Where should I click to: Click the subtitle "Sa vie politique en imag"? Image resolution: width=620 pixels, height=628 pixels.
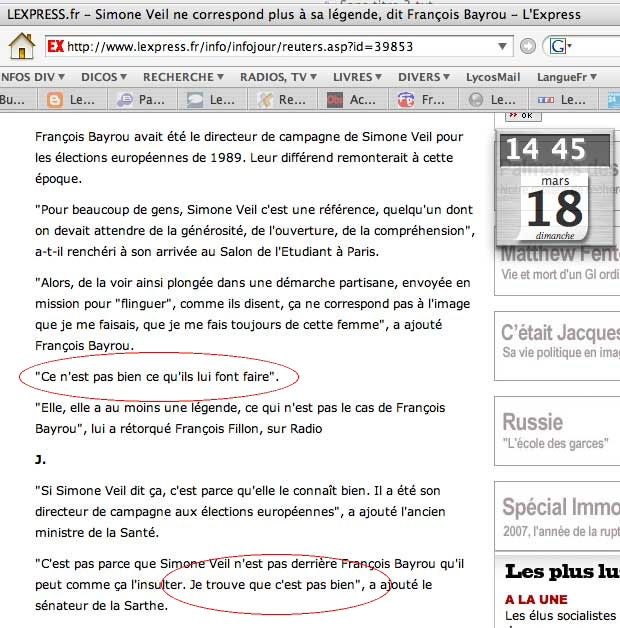point(561,352)
